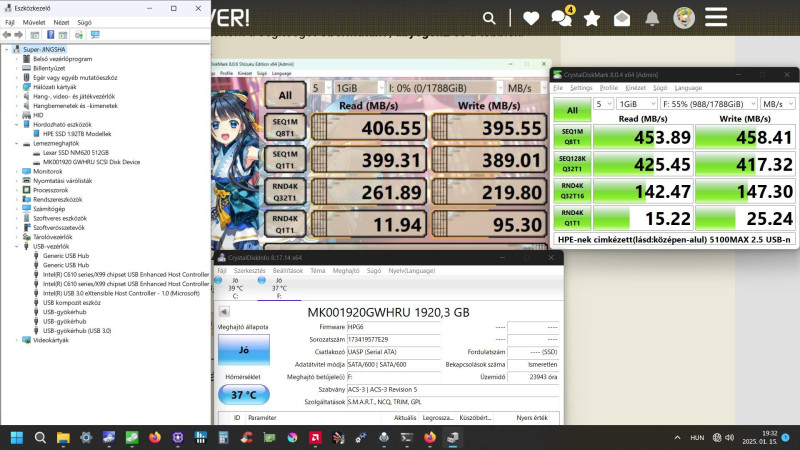The height and width of the screenshot is (450, 800).
Task: Open the envelope mail icon in site header
Action: pos(621,18)
